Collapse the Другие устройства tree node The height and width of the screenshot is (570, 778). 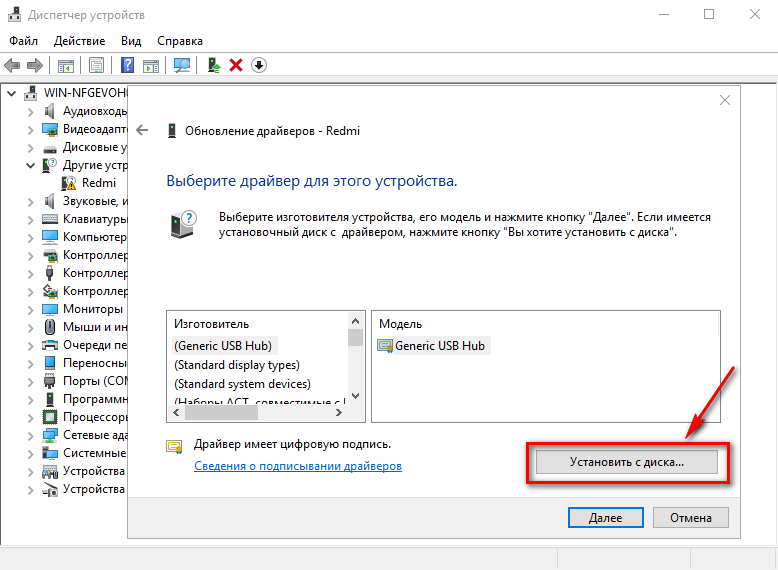coord(31,165)
